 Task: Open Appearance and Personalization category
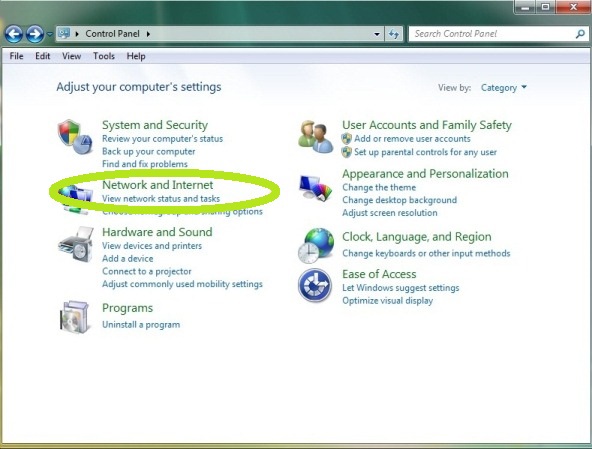pyautogui.click(x=425, y=174)
